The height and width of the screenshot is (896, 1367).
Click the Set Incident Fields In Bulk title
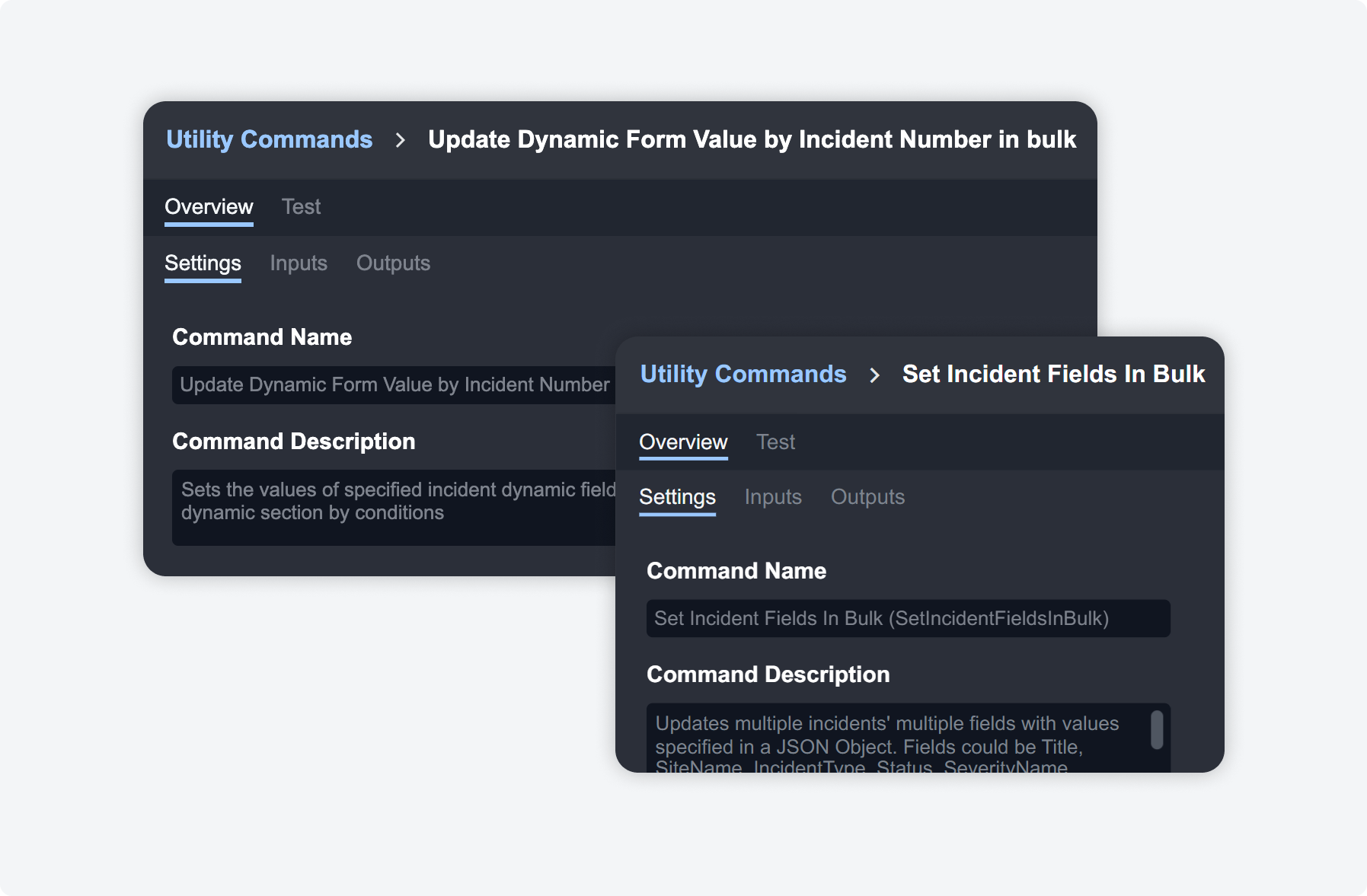[x=1053, y=374]
